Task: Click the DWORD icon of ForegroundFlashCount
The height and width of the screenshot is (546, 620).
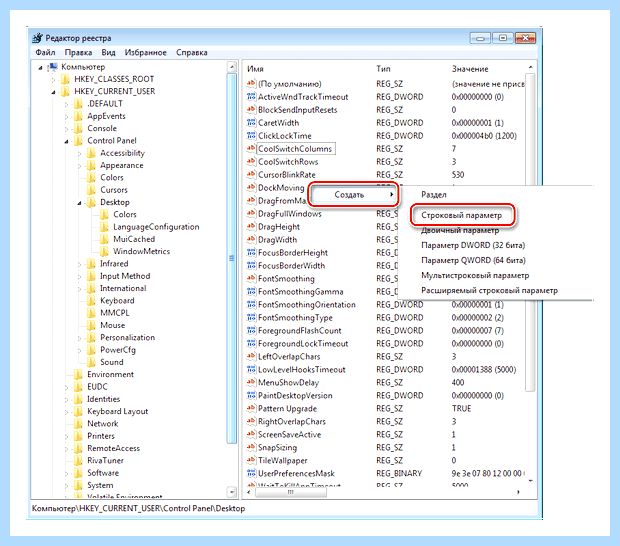Action: pos(251,331)
